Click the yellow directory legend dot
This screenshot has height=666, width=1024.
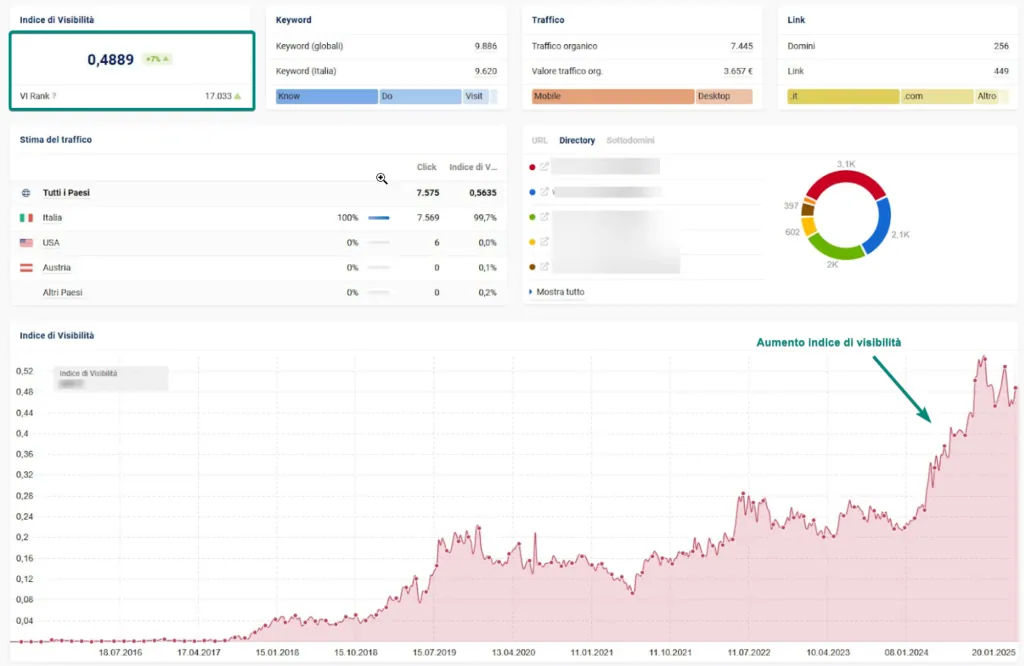(x=532, y=242)
